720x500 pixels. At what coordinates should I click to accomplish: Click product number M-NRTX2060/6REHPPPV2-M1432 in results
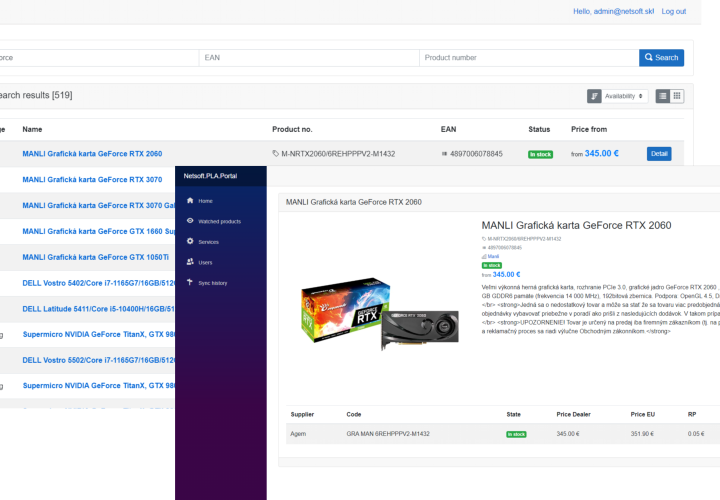[338, 154]
